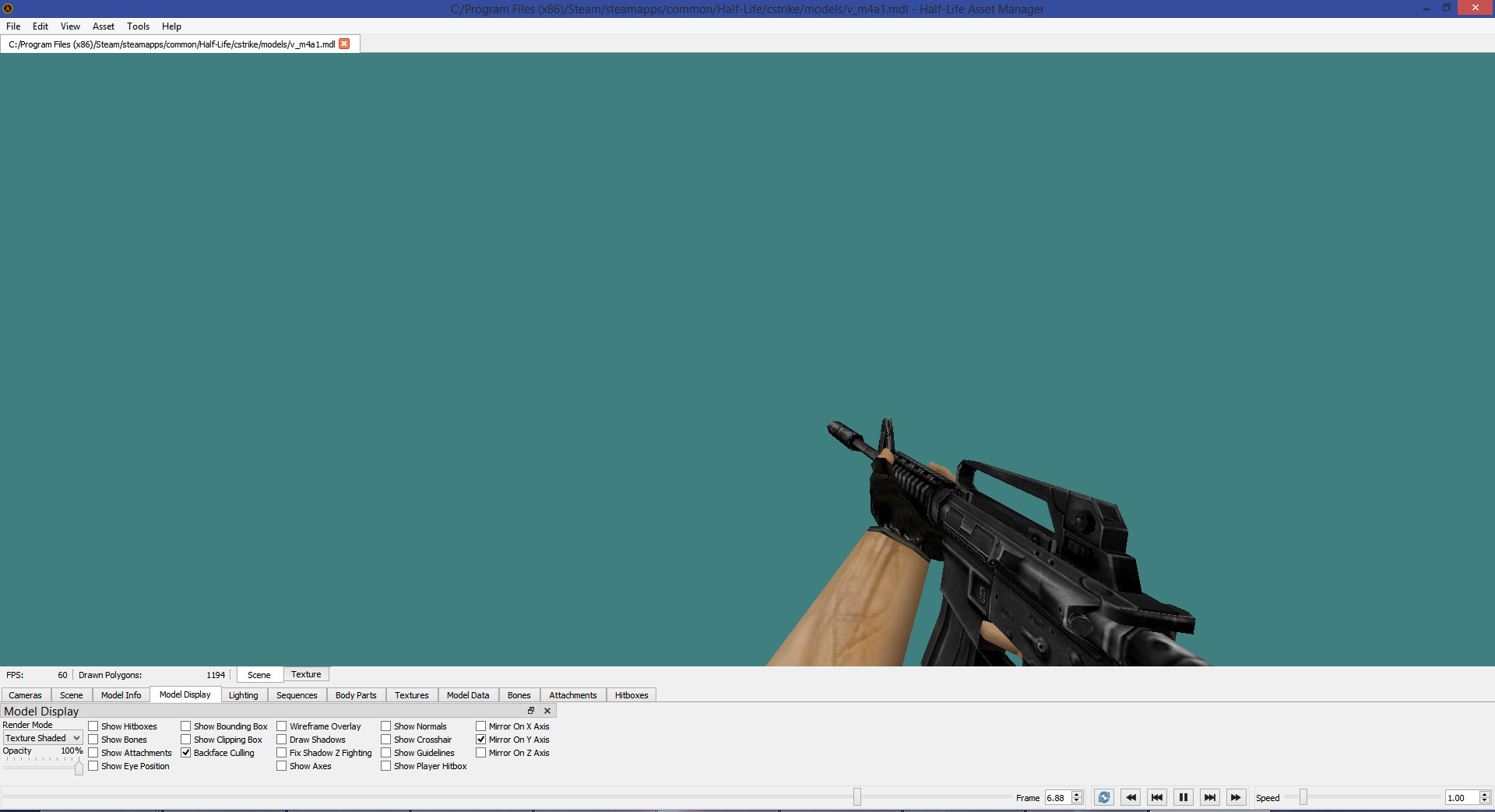Speed up playback with the fast-forward icon

pyautogui.click(x=1236, y=797)
